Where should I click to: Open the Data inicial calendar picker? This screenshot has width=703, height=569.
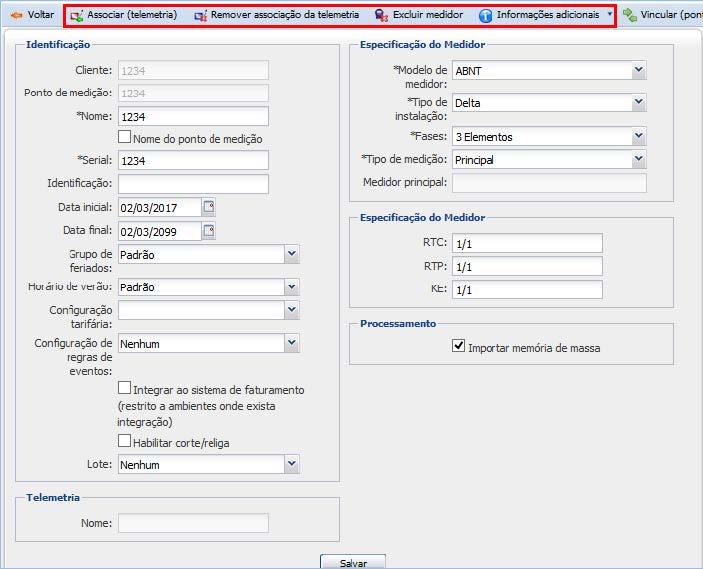coord(209,207)
